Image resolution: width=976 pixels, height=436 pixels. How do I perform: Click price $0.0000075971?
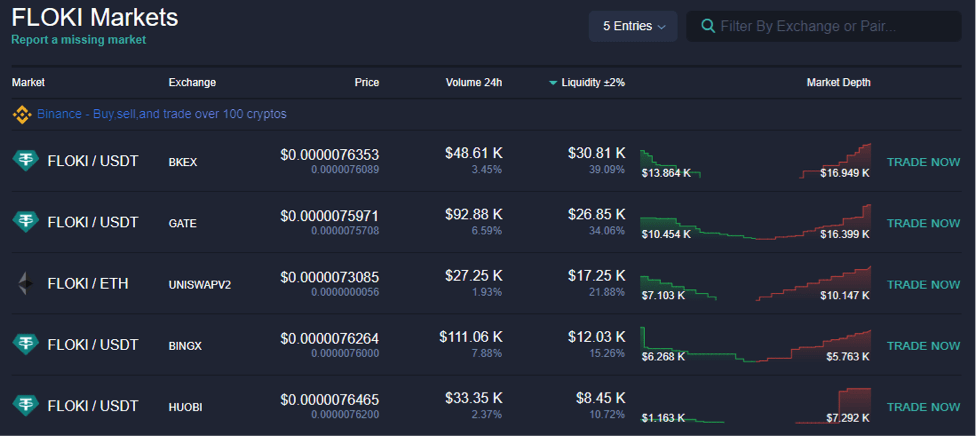pyautogui.click(x=329, y=216)
